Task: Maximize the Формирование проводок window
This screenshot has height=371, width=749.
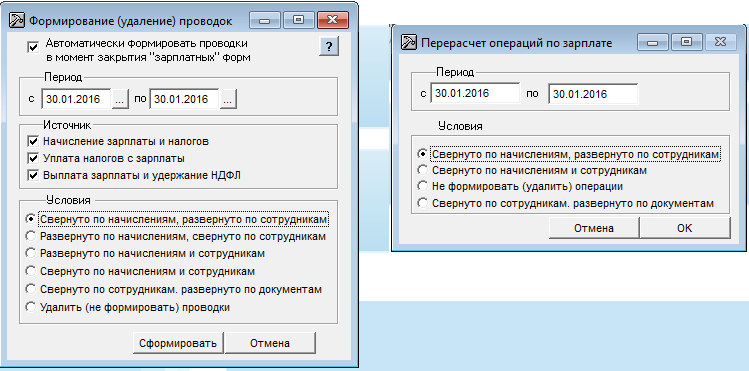Action: (298, 21)
